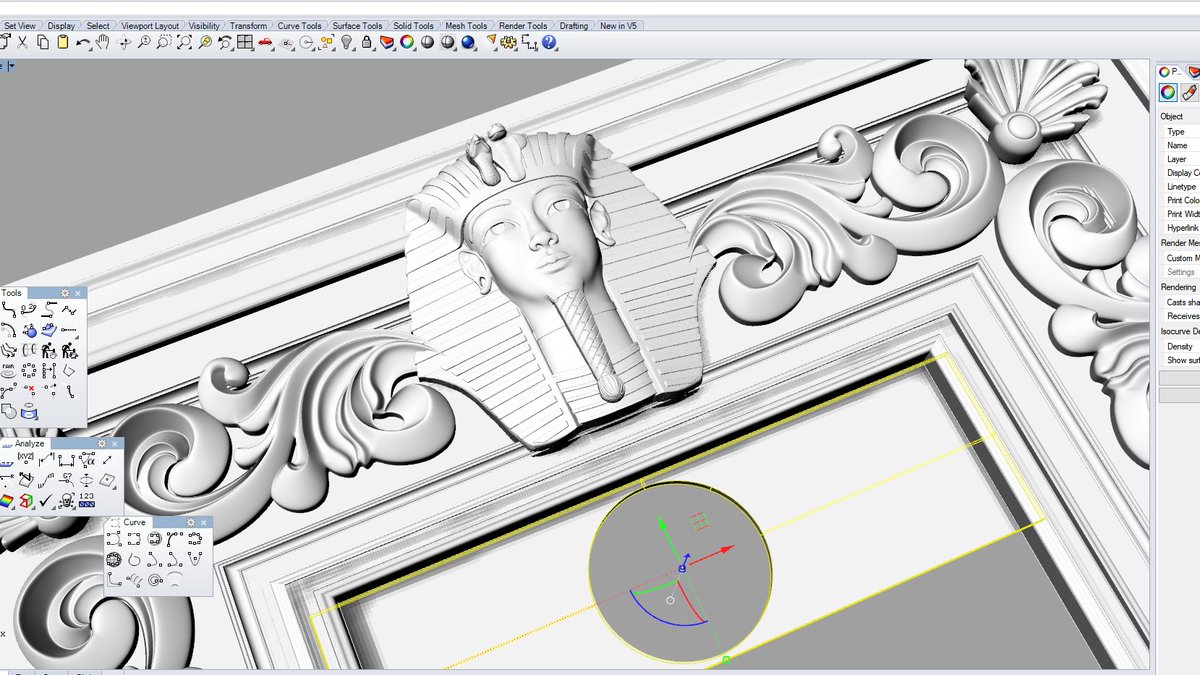Switch to the Solid Tools tab

click(413, 25)
